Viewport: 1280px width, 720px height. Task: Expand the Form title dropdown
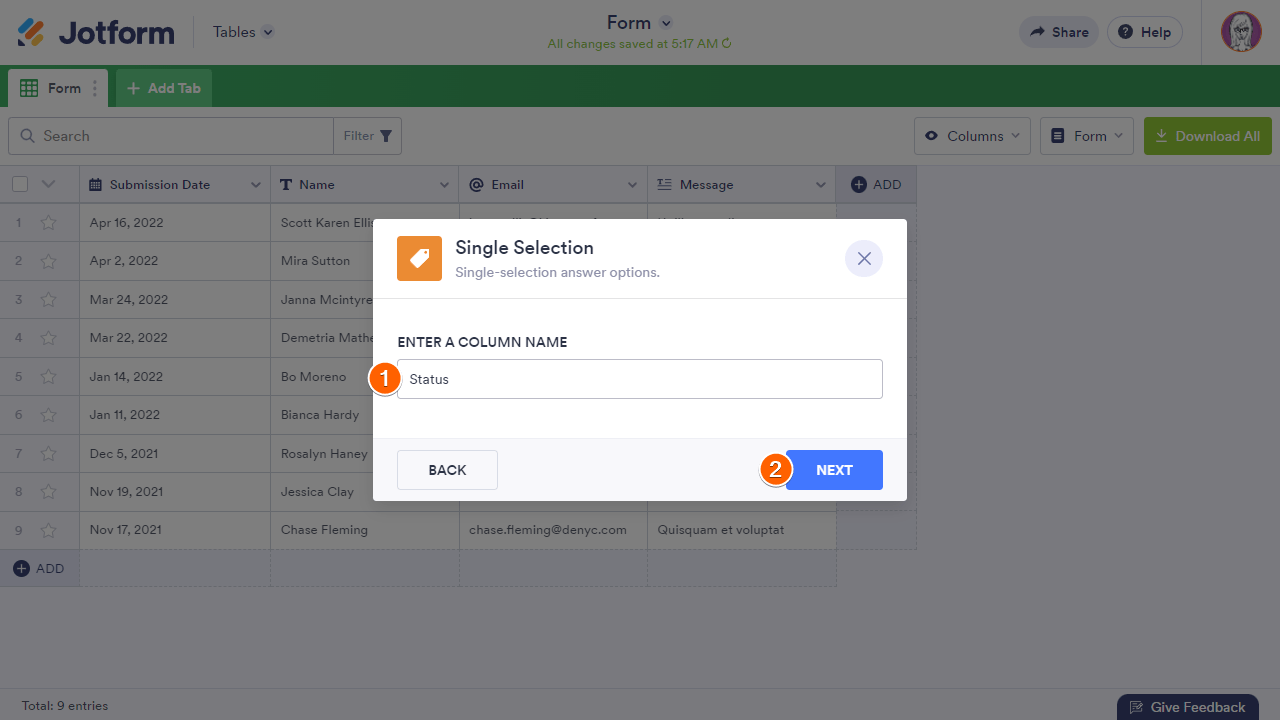[x=667, y=23]
